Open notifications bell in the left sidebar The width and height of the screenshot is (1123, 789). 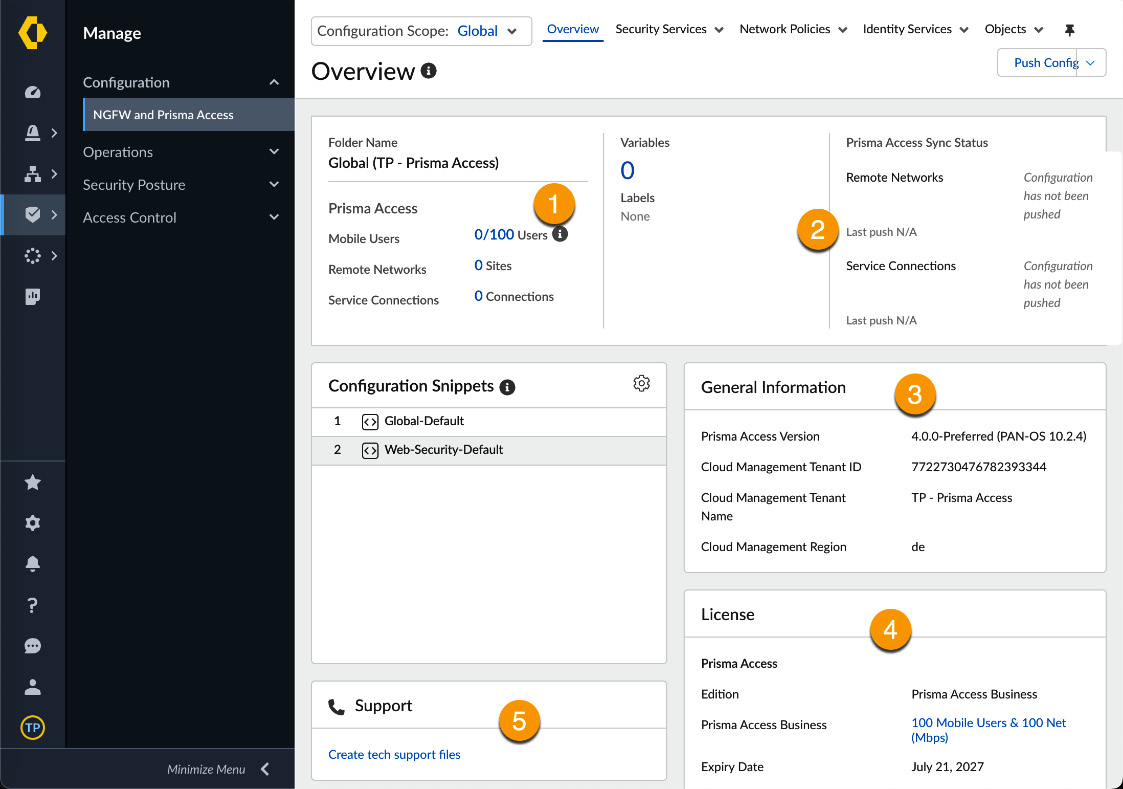(32, 564)
